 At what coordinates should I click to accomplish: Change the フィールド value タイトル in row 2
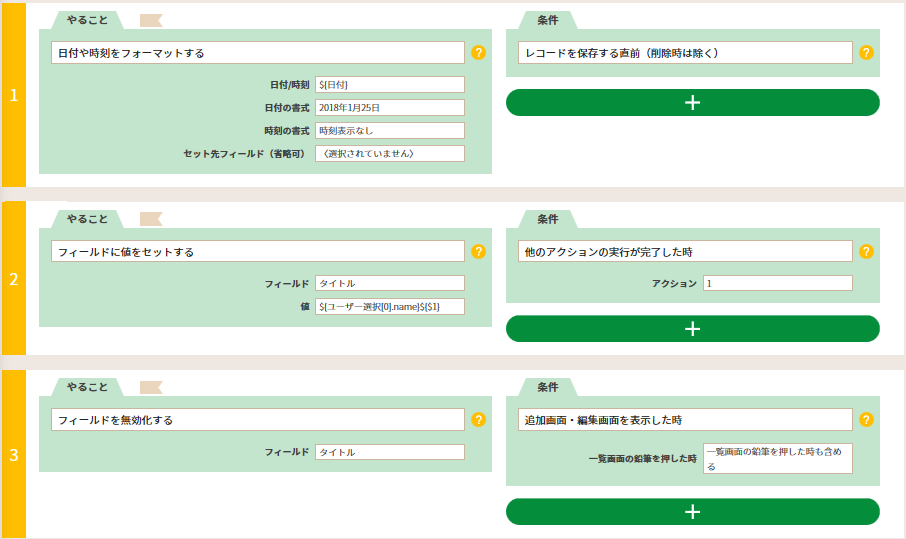tap(389, 283)
